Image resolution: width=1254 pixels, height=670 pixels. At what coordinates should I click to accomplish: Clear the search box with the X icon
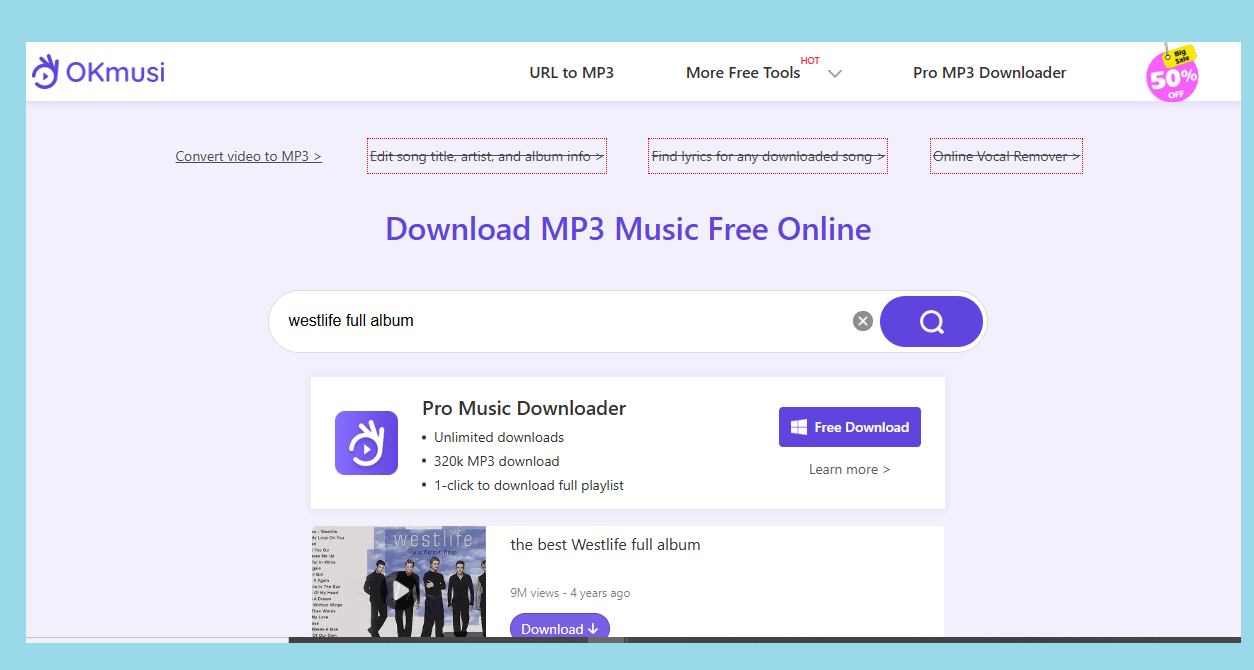pyautogui.click(x=863, y=321)
